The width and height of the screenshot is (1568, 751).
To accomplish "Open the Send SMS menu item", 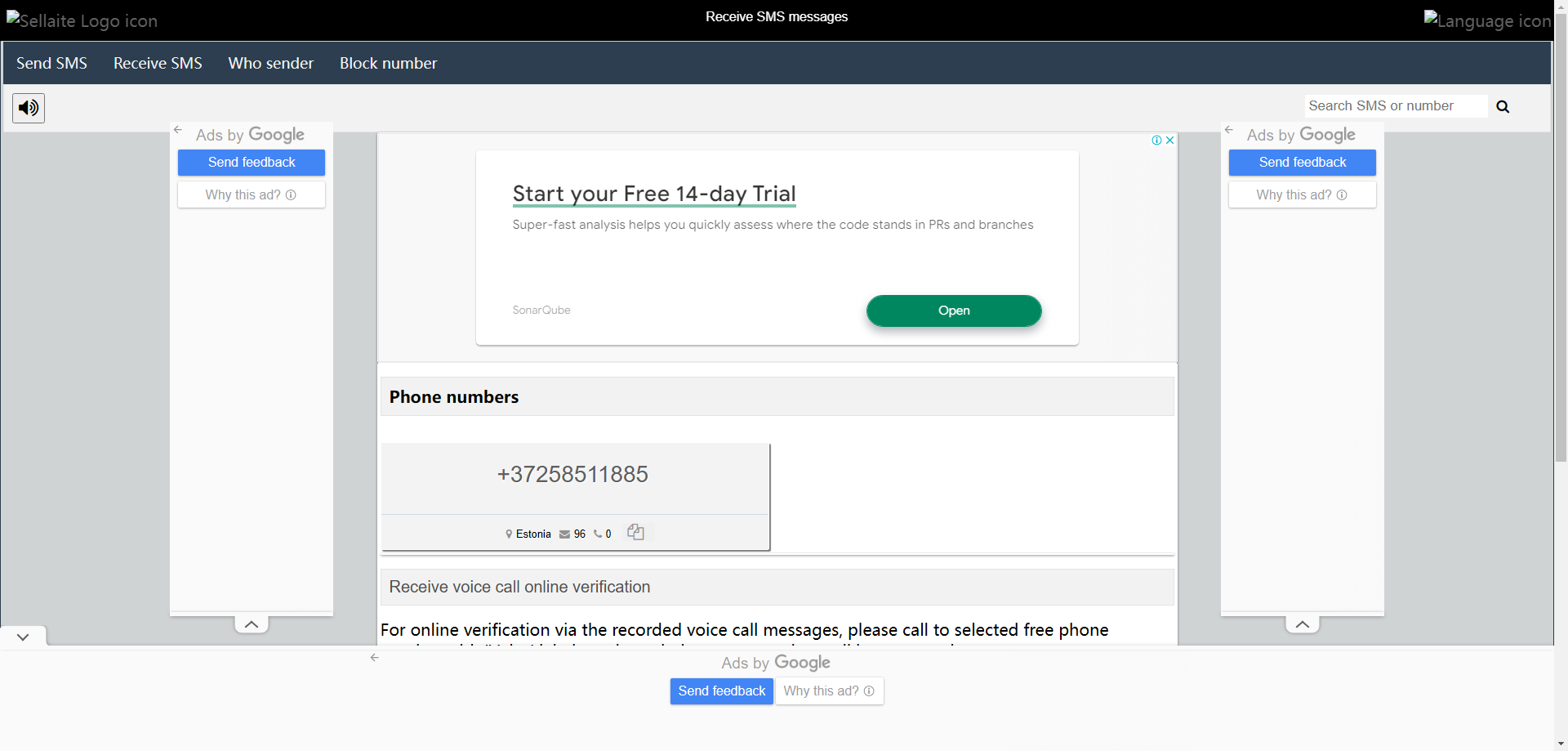I will [51, 63].
